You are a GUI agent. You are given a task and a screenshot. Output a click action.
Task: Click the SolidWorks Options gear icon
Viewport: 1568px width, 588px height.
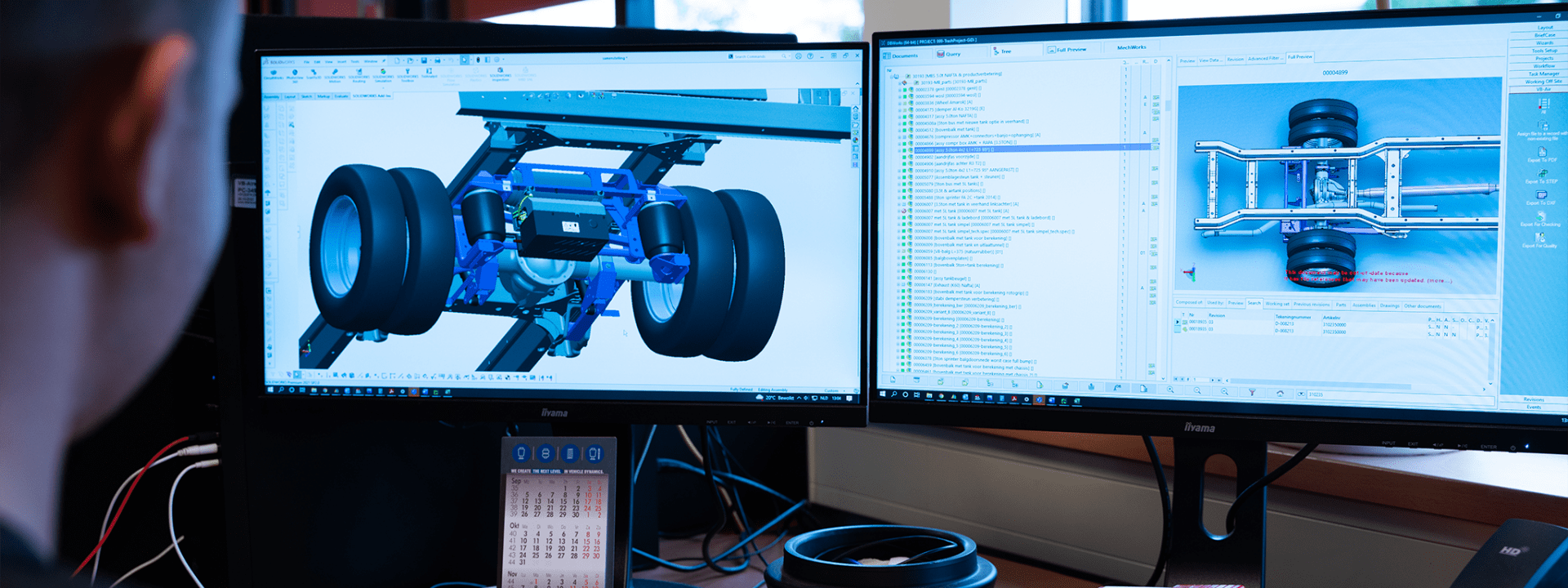(x=497, y=60)
